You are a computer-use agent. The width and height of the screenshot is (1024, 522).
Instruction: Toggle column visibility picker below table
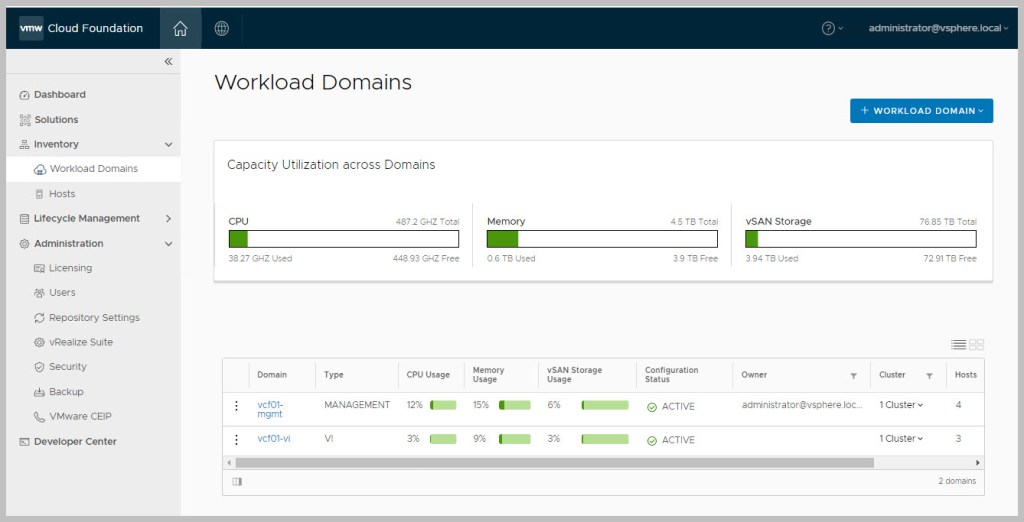[237, 482]
